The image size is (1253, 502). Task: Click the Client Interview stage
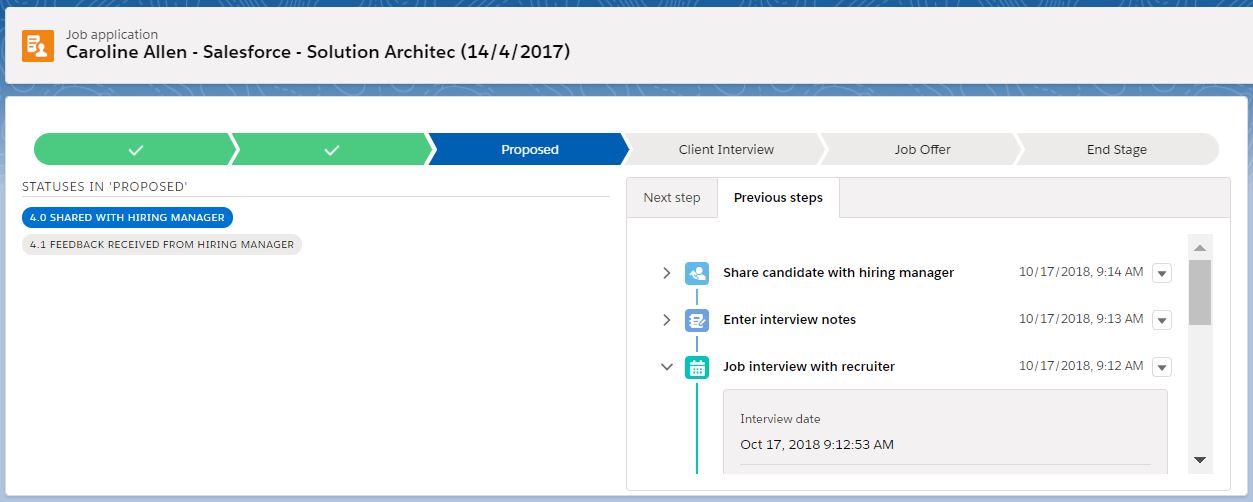(x=726, y=149)
